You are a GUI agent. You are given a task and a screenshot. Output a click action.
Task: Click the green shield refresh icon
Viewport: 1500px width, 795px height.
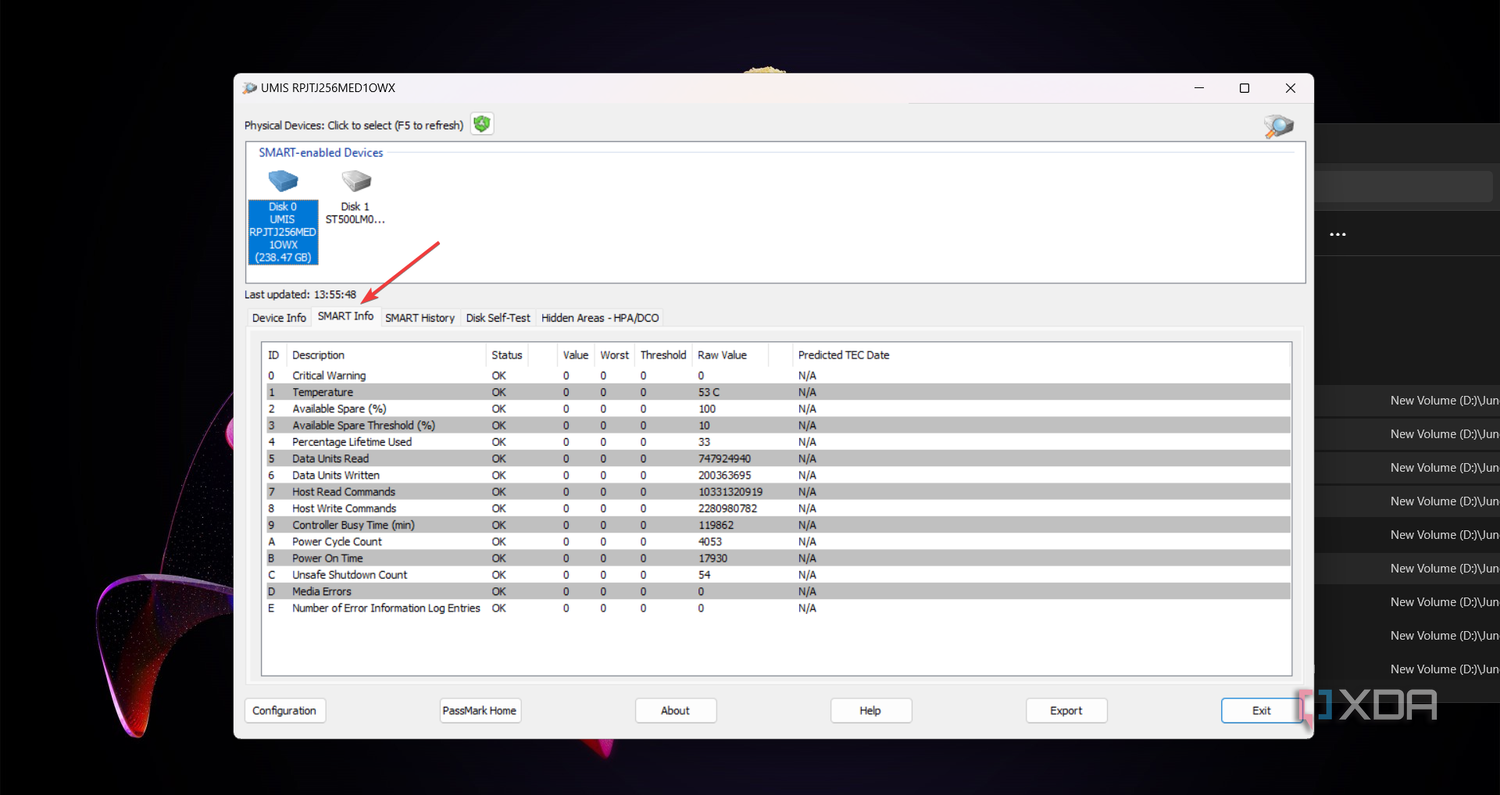click(483, 124)
